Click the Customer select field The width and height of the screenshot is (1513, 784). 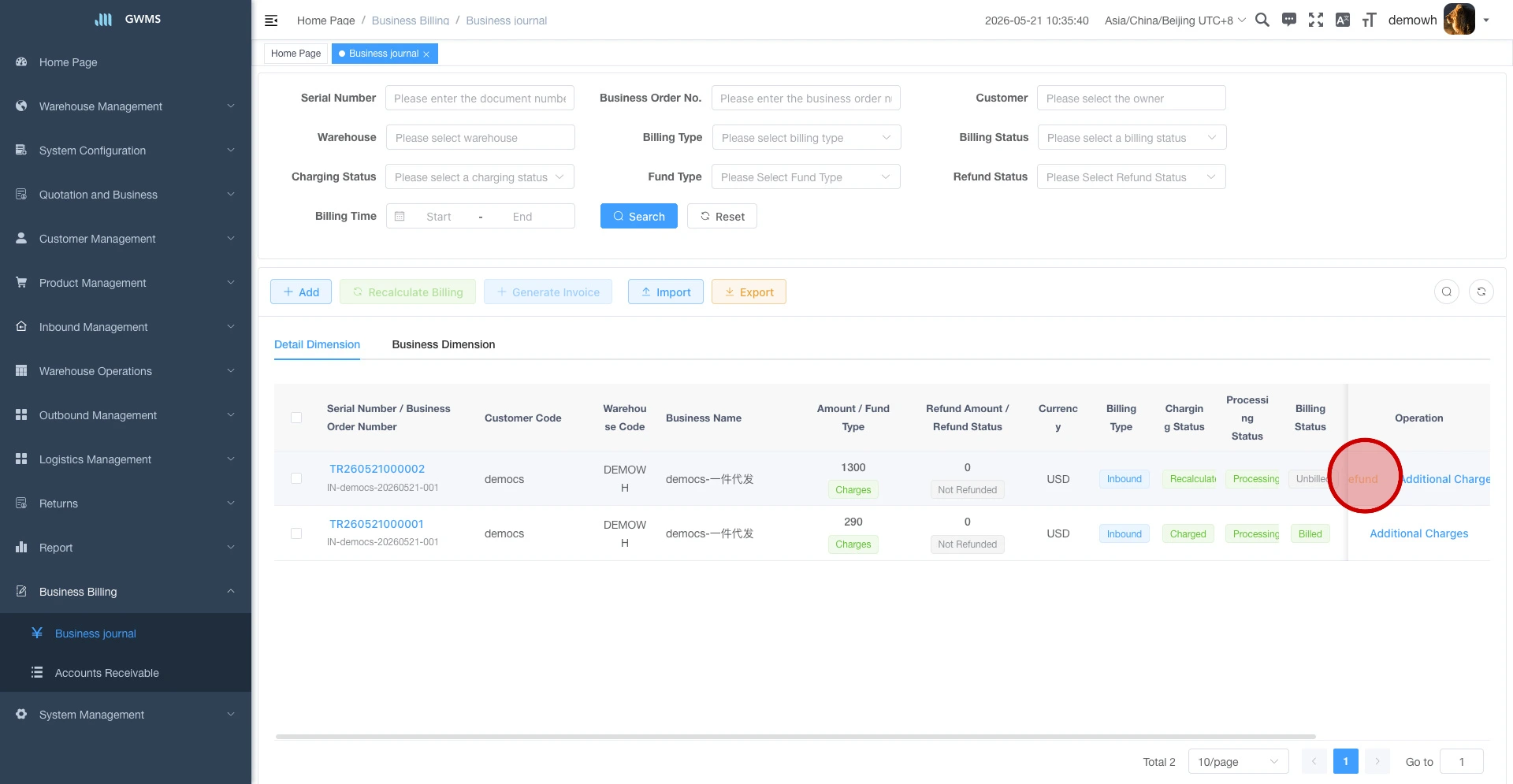coord(1132,98)
